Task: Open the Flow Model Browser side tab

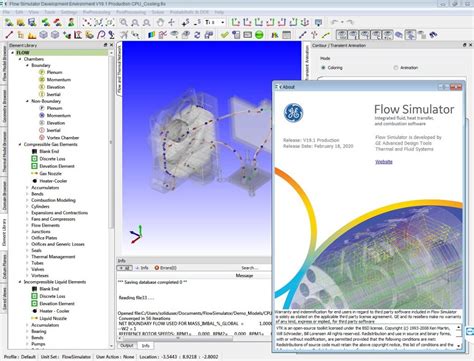Action: coord(4,63)
